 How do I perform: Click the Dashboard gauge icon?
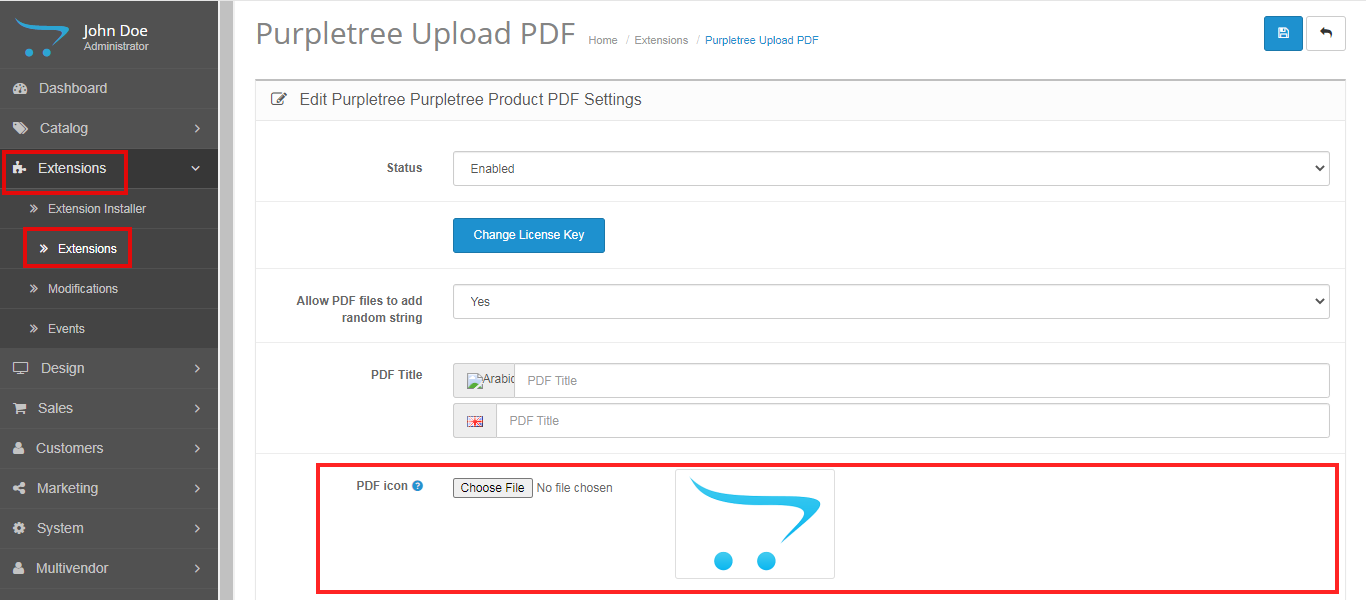[20, 89]
